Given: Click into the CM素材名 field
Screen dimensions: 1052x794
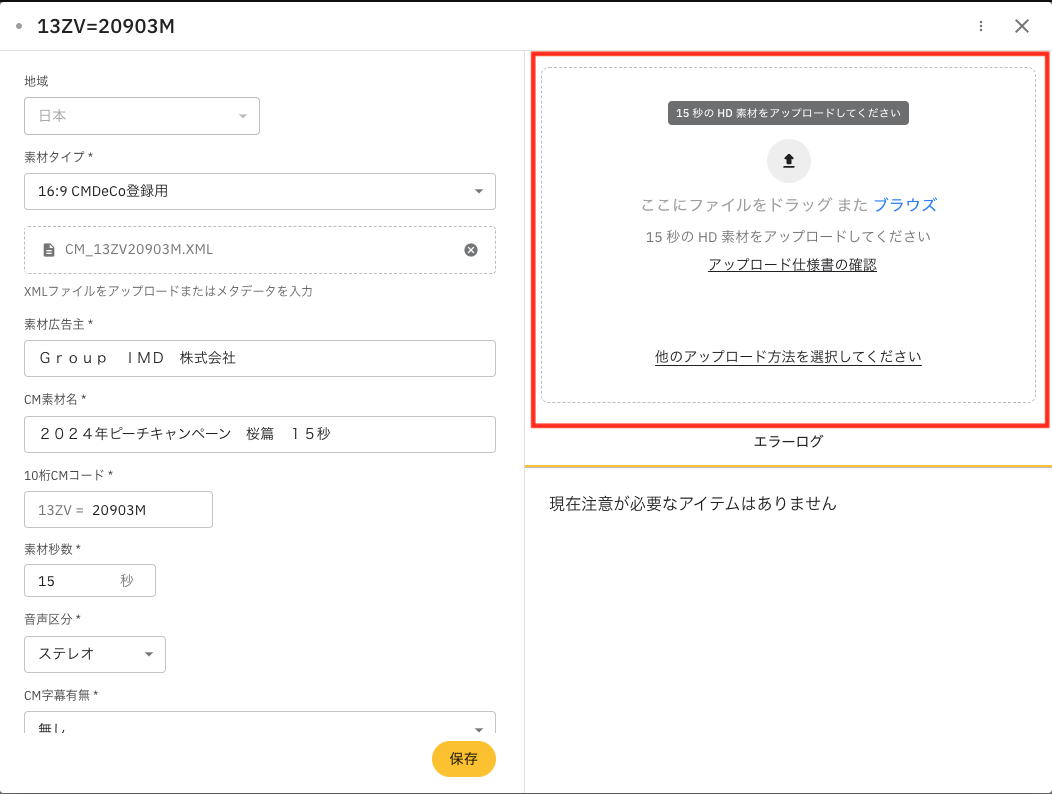Looking at the screenshot, I should point(259,434).
